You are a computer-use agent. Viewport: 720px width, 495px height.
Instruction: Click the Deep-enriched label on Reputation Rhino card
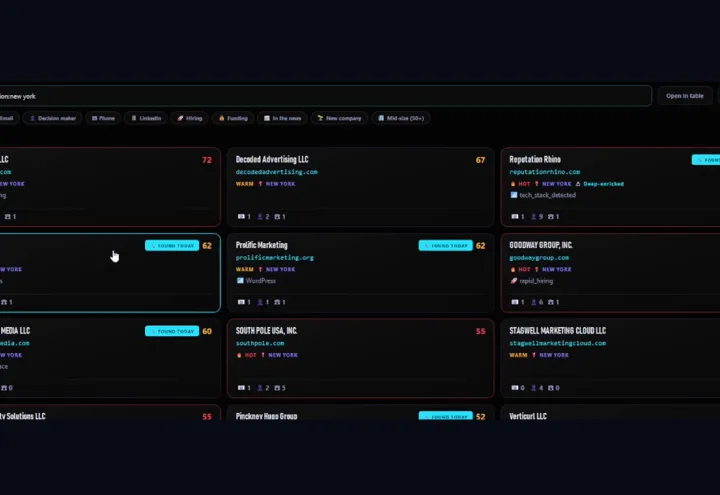pyautogui.click(x=603, y=184)
